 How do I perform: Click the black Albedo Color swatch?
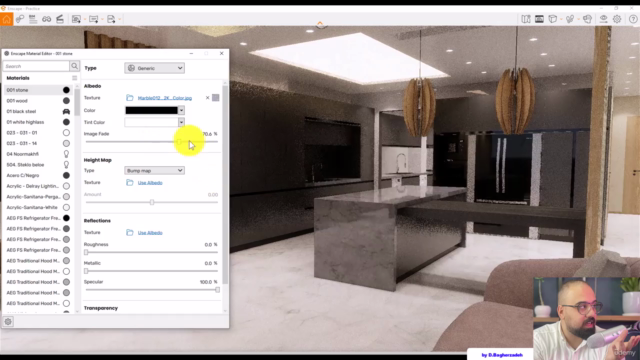[151, 110]
